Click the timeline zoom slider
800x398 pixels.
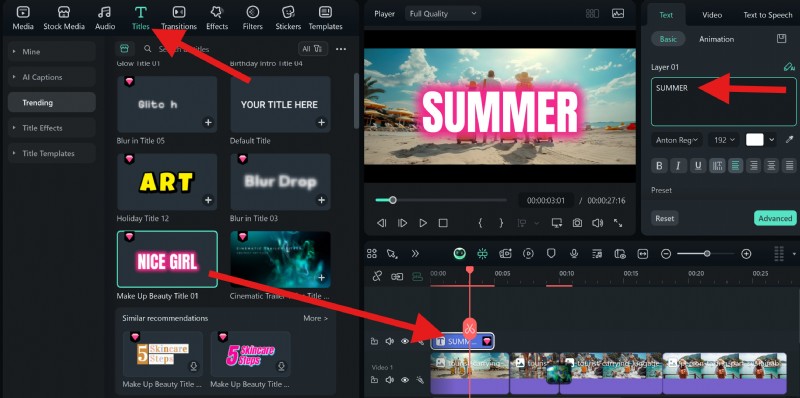coord(706,254)
